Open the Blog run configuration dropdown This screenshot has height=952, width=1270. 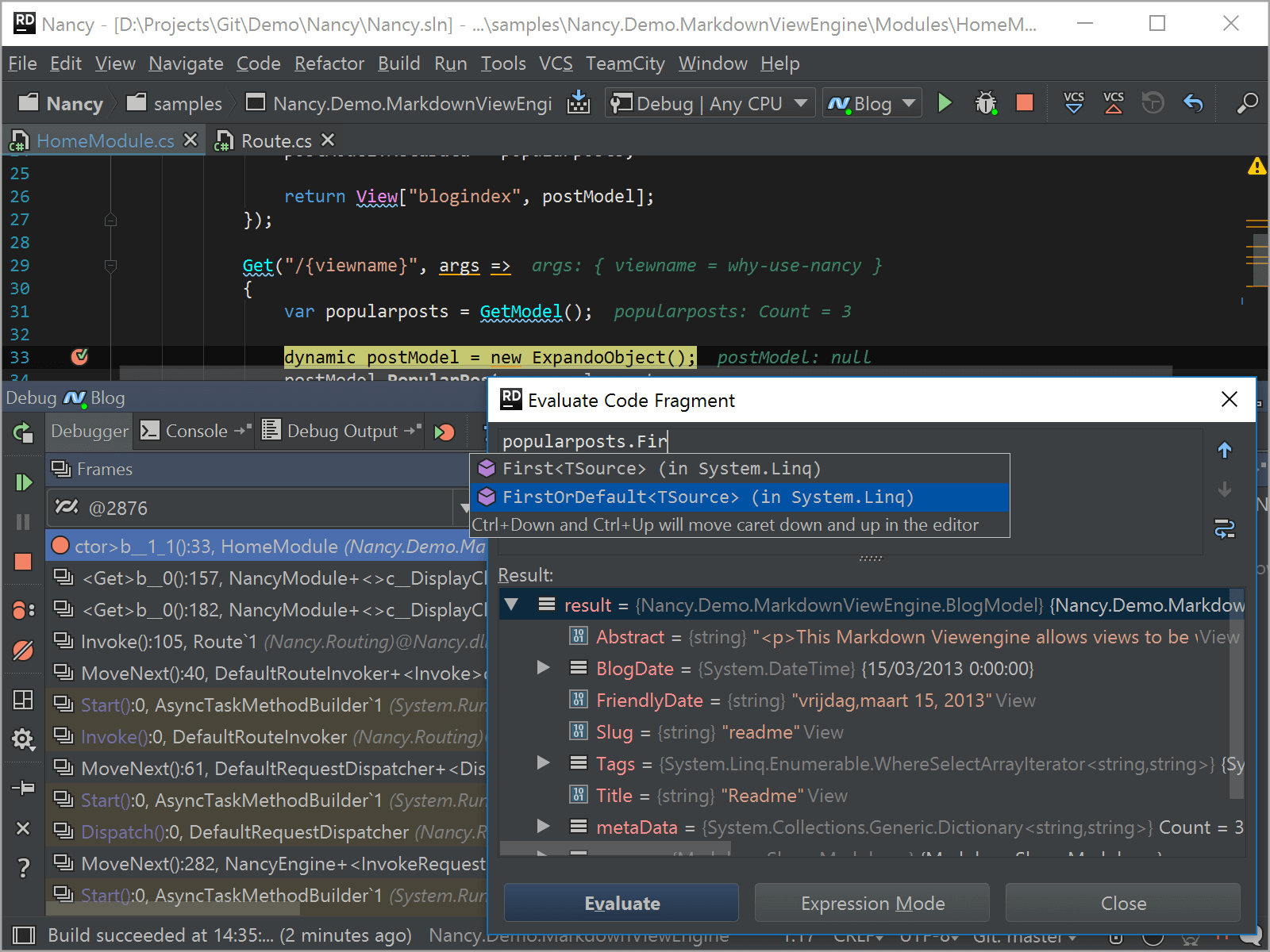[872, 103]
